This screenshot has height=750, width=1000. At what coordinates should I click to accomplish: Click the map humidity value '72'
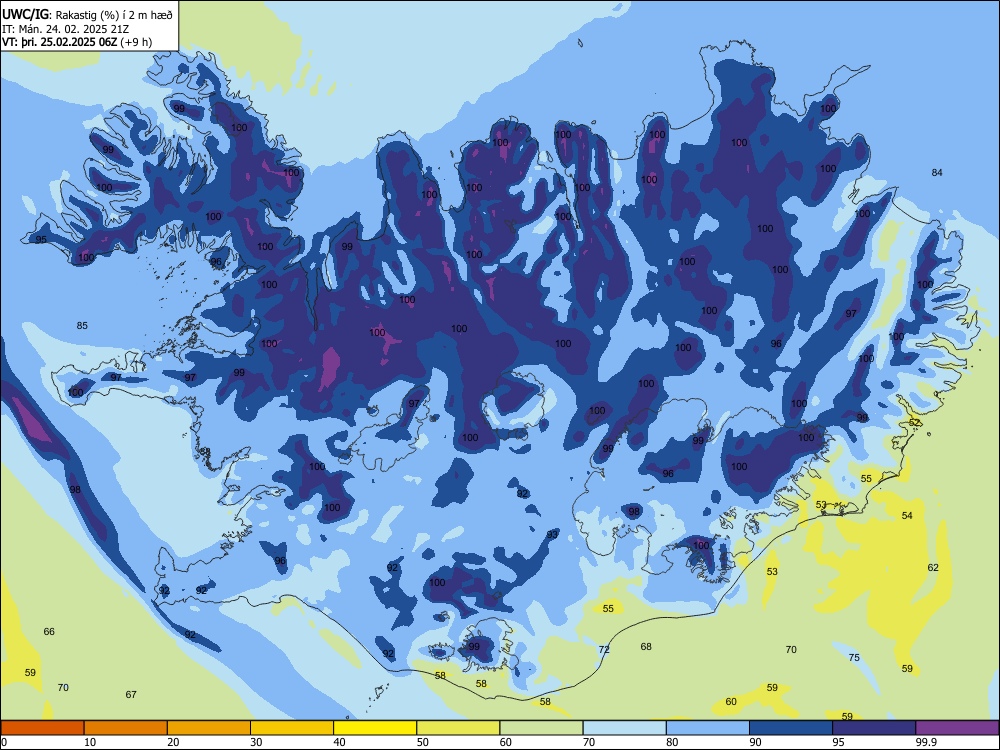[x=604, y=649]
